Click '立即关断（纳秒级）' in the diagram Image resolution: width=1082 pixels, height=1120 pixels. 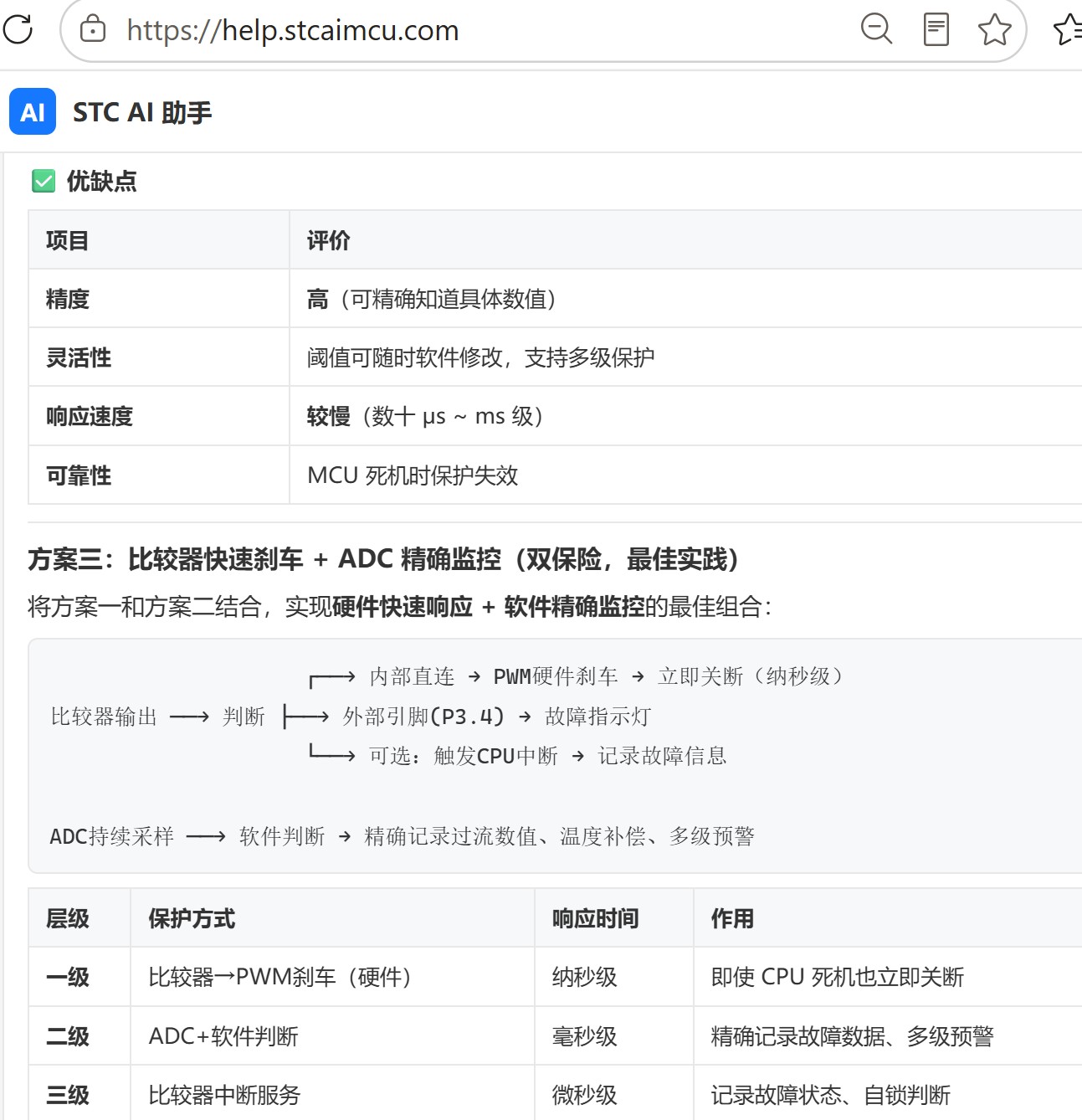click(754, 676)
